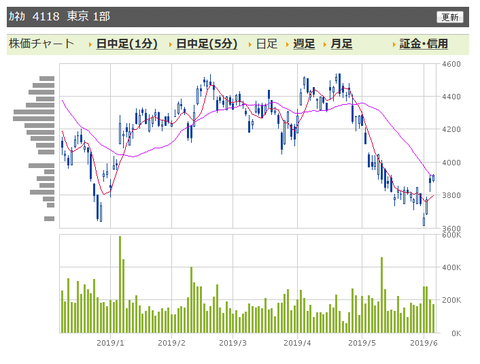Click the 4000 price axis label
The image size is (480, 364).
click(x=451, y=162)
